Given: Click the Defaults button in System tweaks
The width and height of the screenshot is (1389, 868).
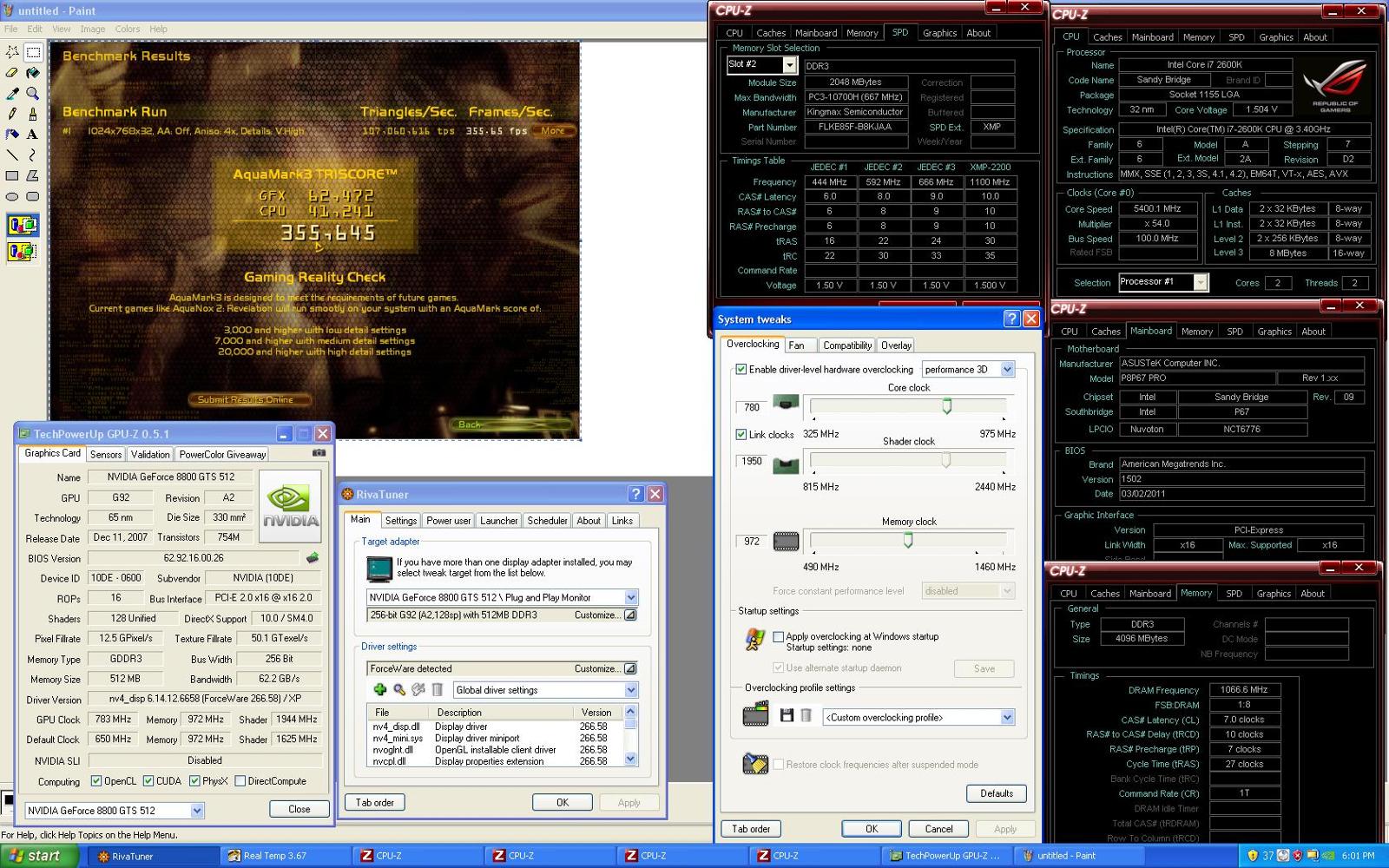Looking at the screenshot, I should 997,793.
